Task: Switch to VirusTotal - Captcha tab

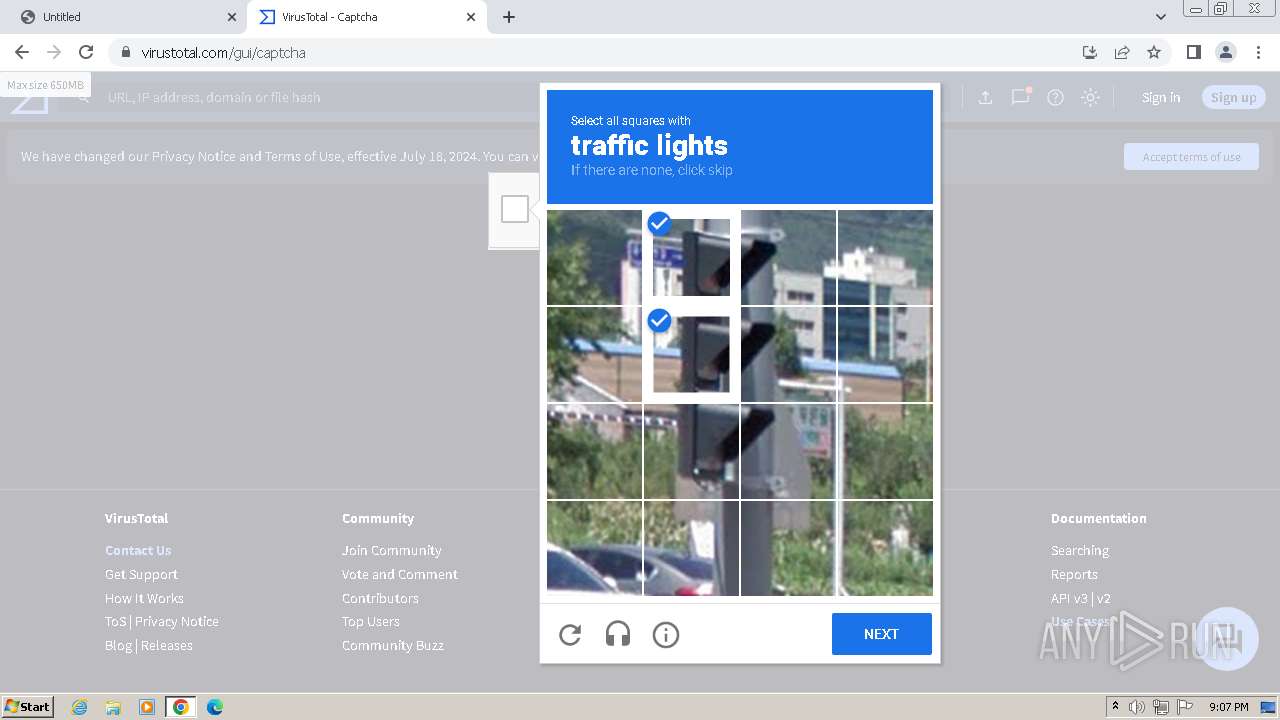Action: [x=365, y=17]
